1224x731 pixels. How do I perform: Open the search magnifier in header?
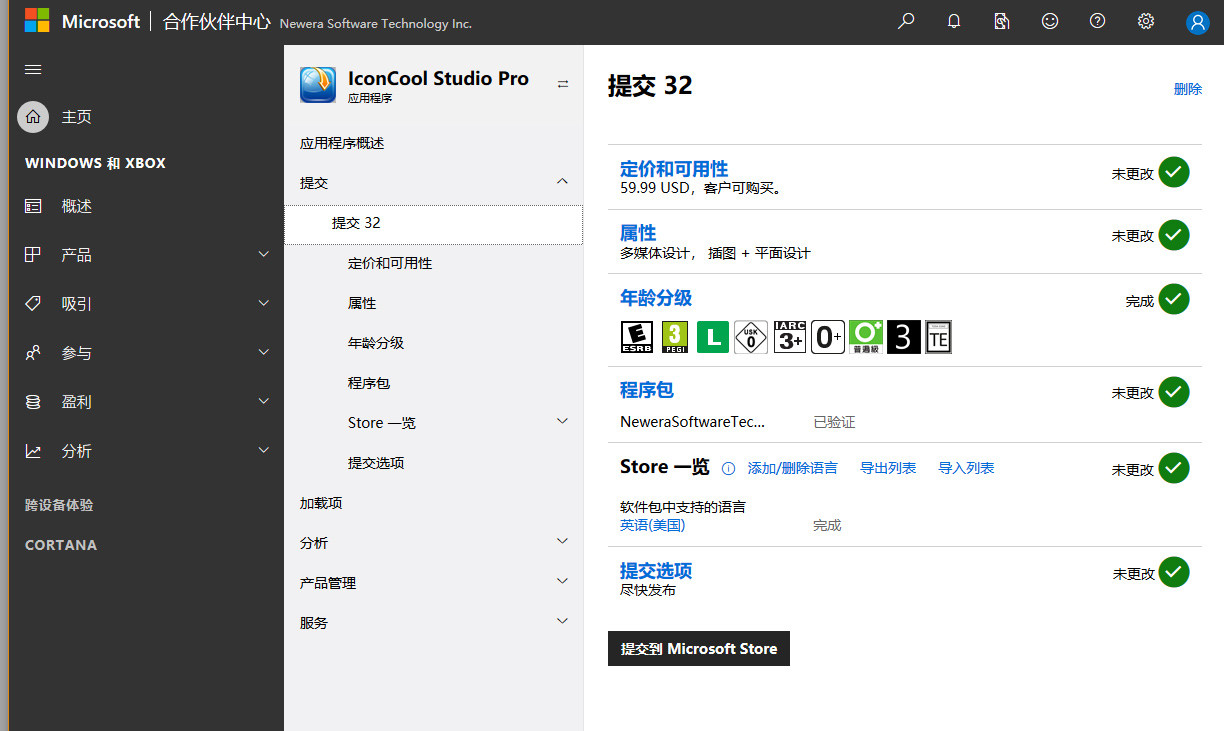tap(906, 21)
